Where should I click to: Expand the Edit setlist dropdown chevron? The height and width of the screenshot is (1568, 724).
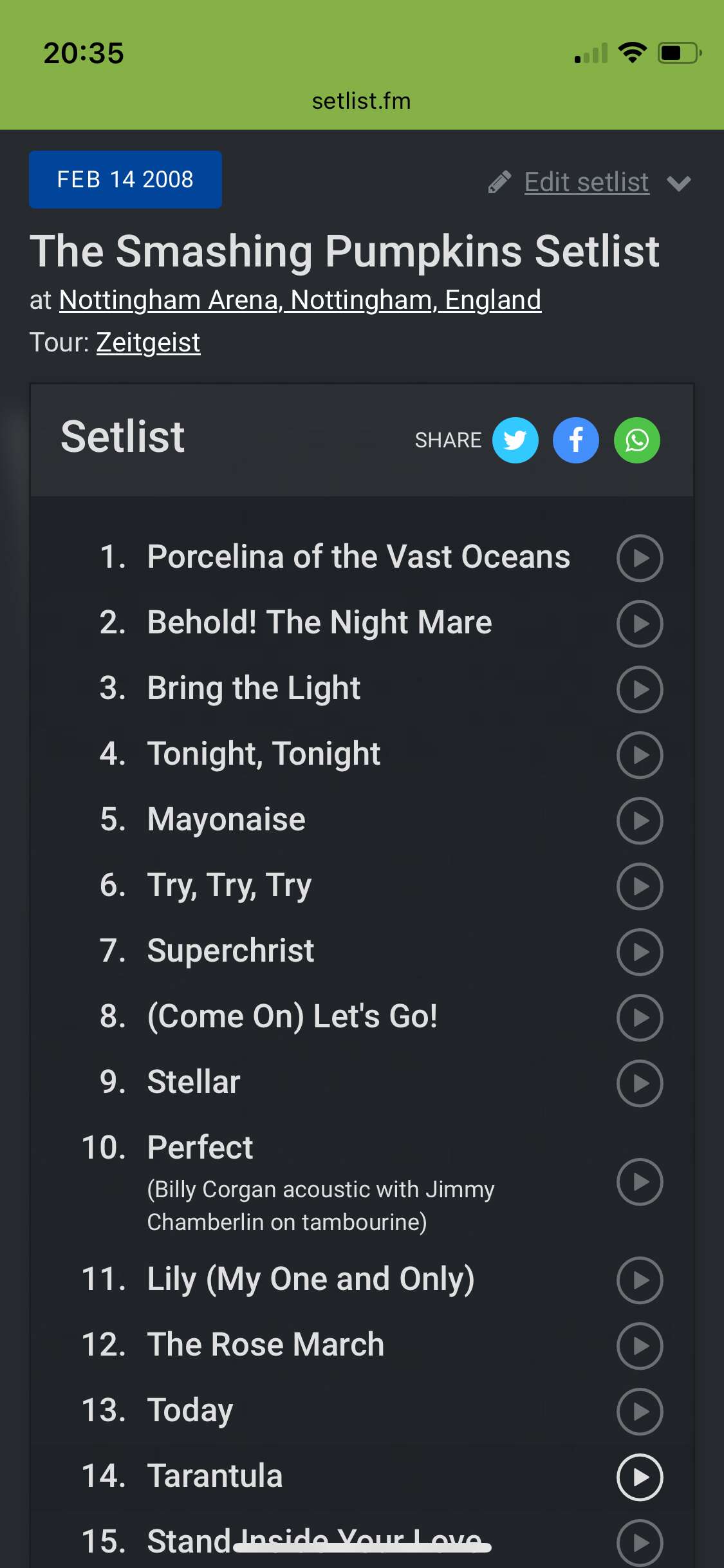coord(679,183)
